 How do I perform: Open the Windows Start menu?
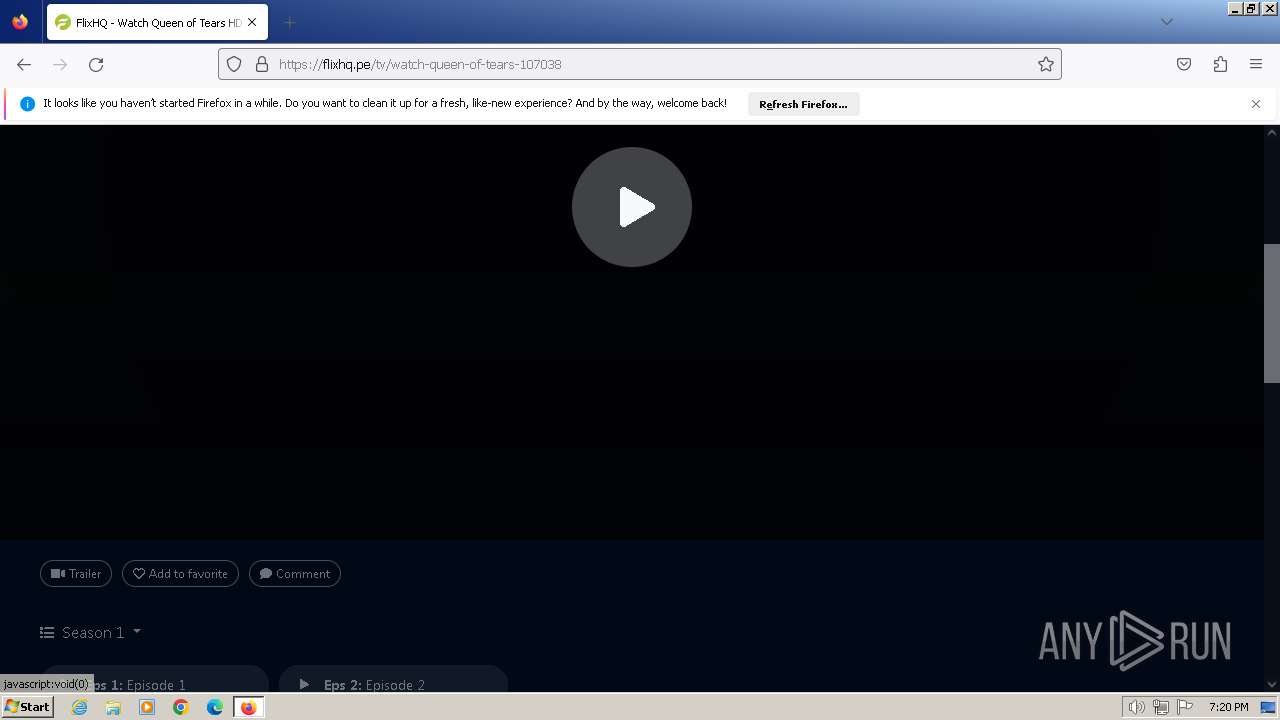(27, 707)
